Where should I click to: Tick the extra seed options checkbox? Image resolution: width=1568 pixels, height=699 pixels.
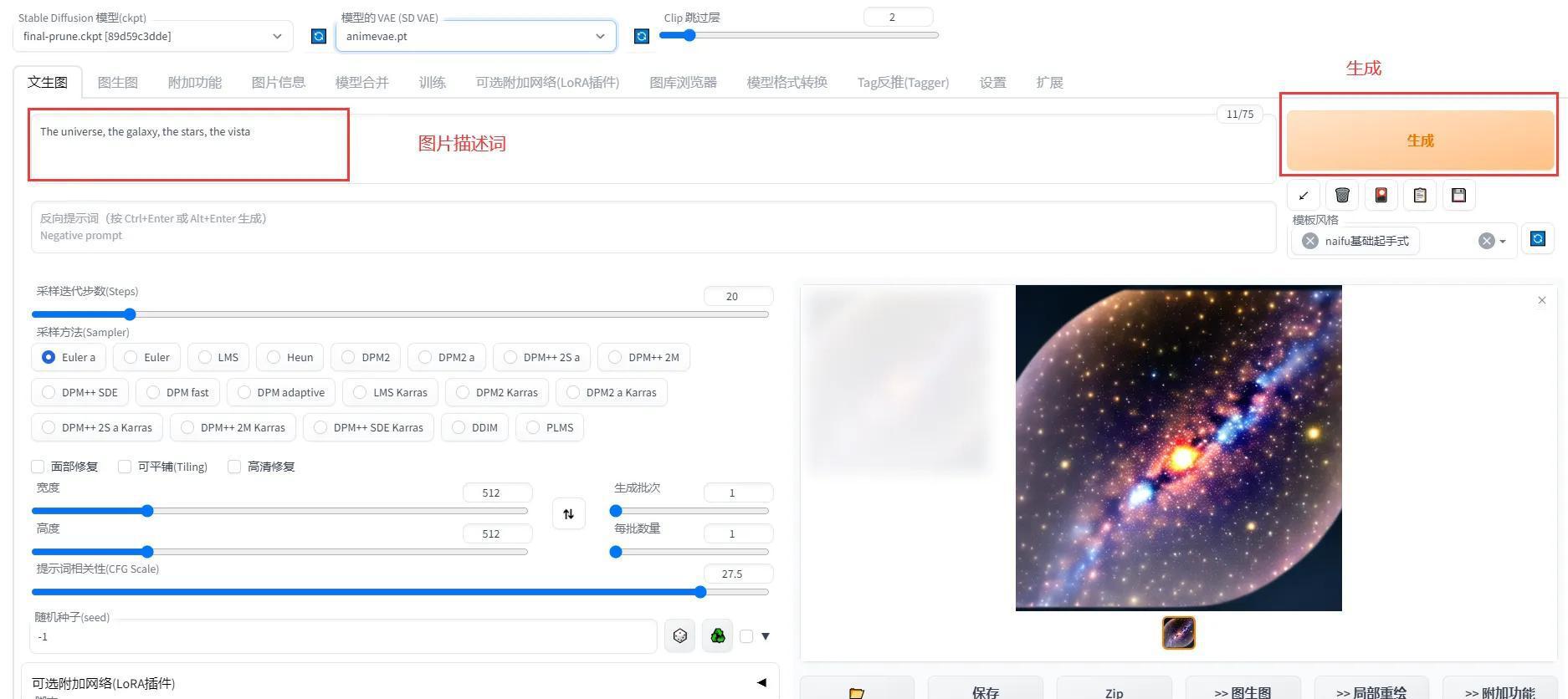tap(746, 636)
